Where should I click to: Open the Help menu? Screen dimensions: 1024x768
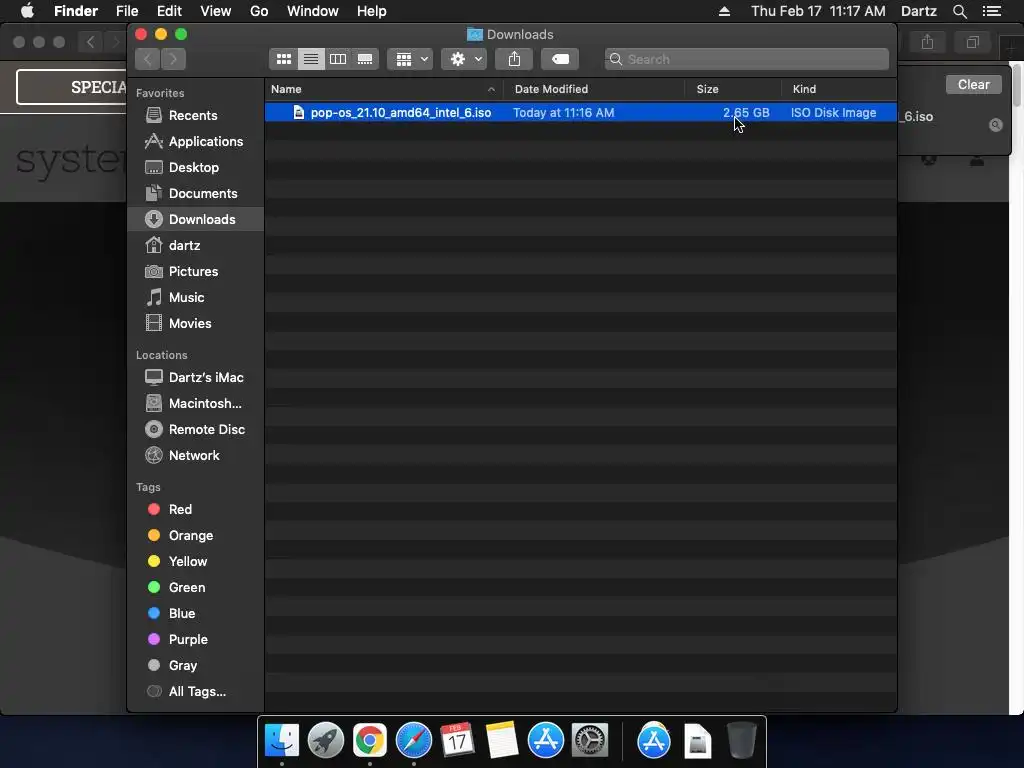click(x=372, y=11)
